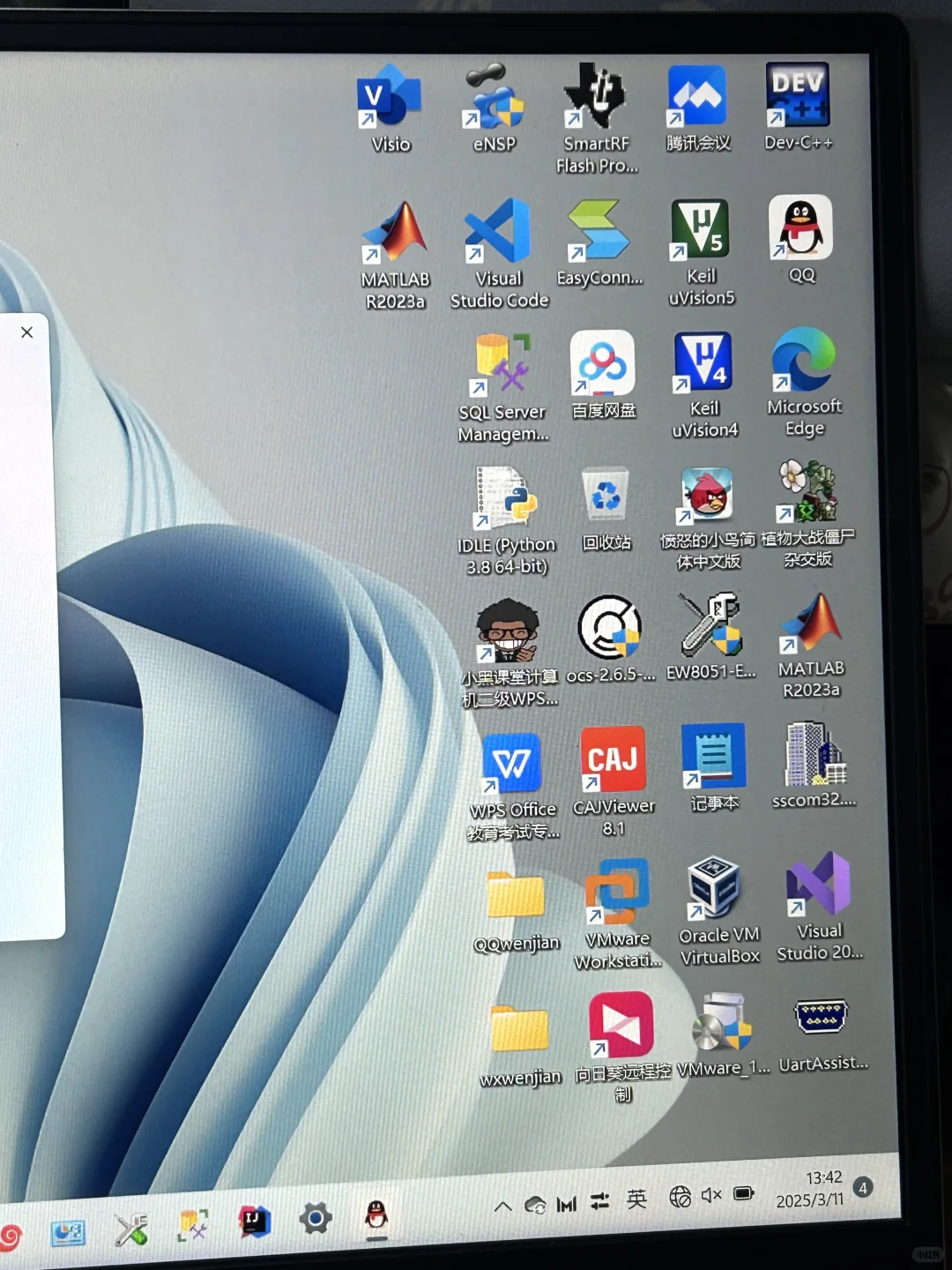The image size is (952, 1270).
Task: Select the Keil uVision4 shortcut
Action: (703, 385)
